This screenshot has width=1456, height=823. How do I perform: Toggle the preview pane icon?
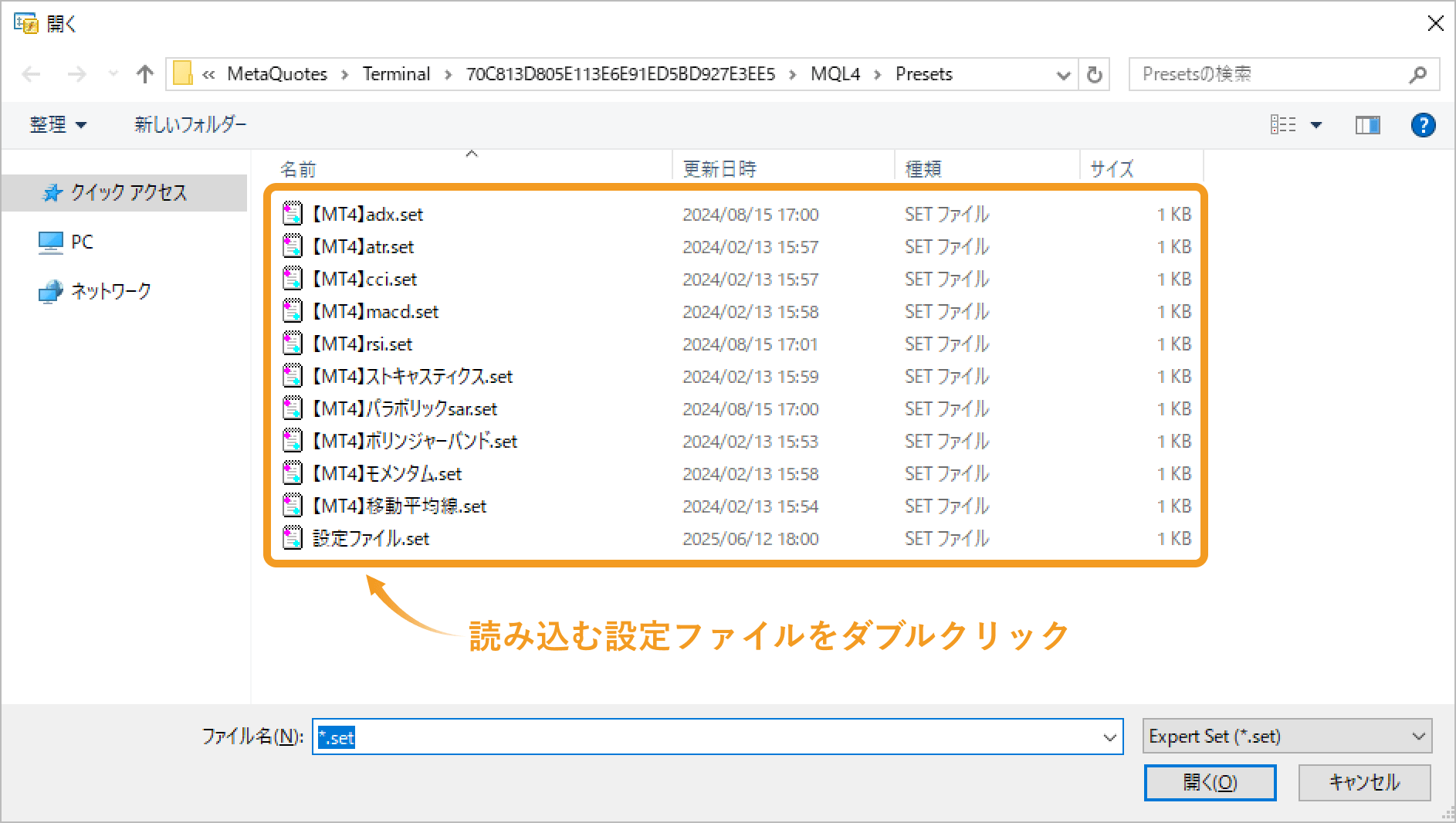pyautogui.click(x=1367, y=124)
